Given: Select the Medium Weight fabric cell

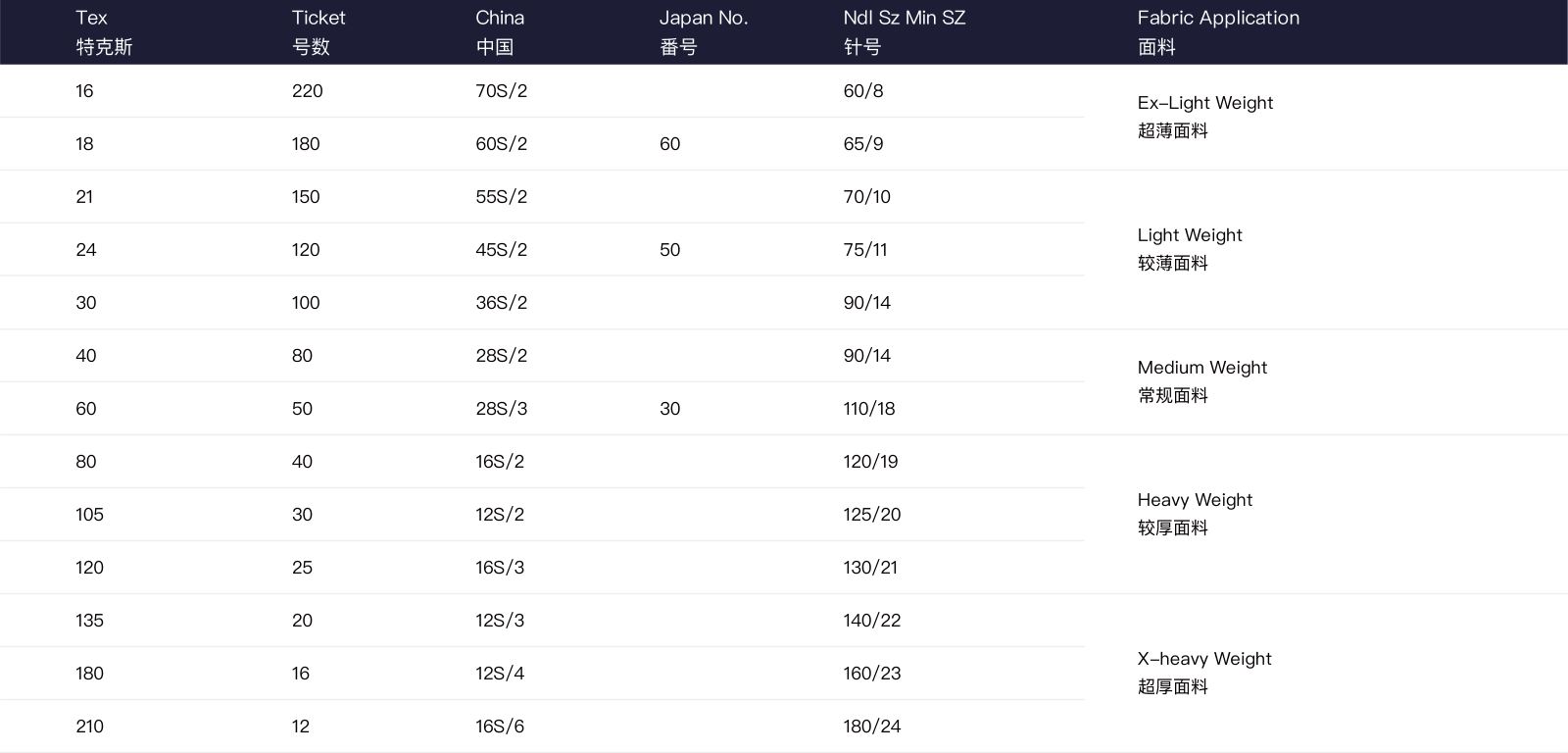Looking at the screenshot, I should [x=1202, y=381].
